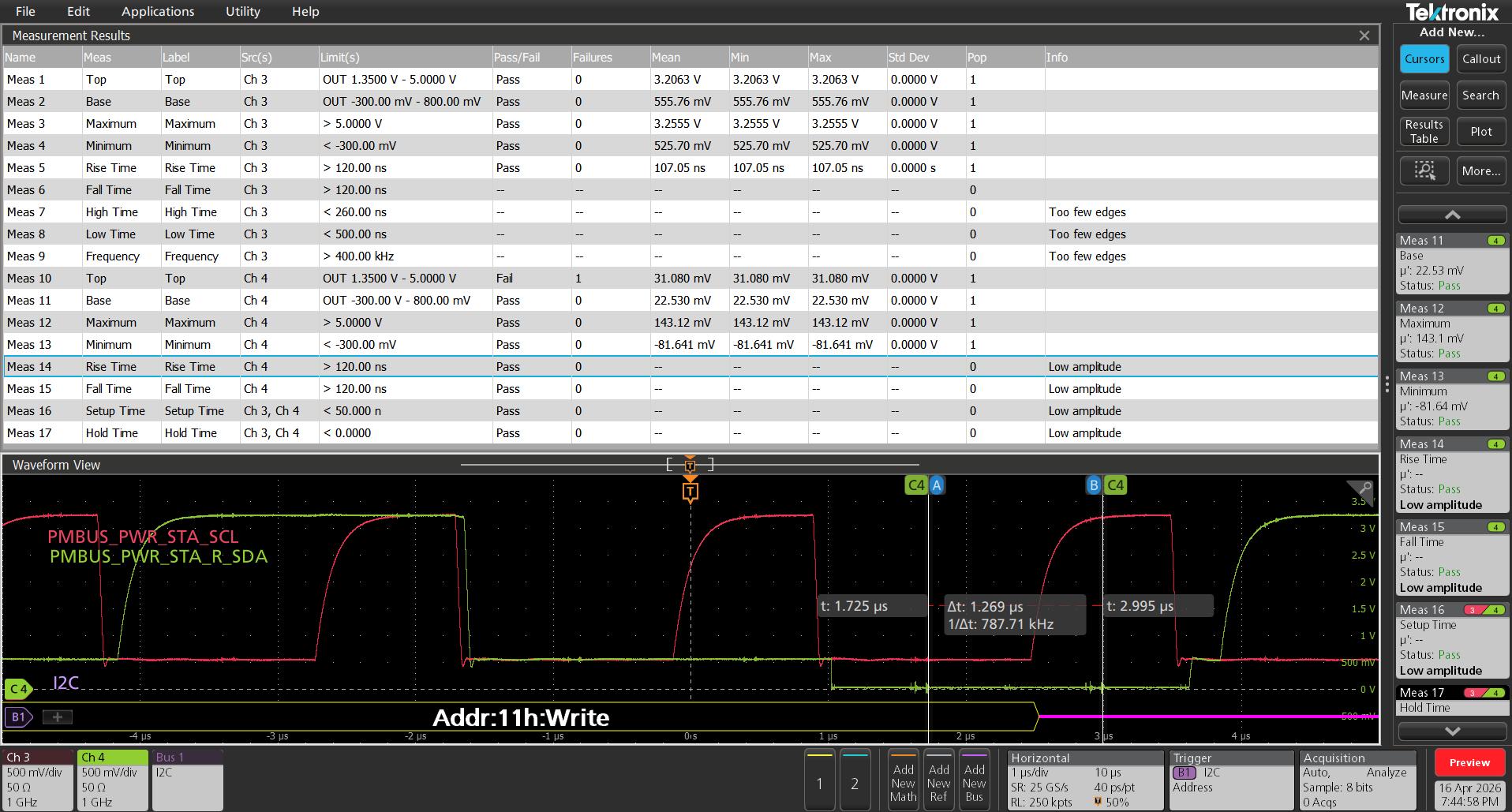Screen dimensions: 1512x812
Task: Toggle the Cursors button off
Action: pyautogui.click(x=1424, y=59)
